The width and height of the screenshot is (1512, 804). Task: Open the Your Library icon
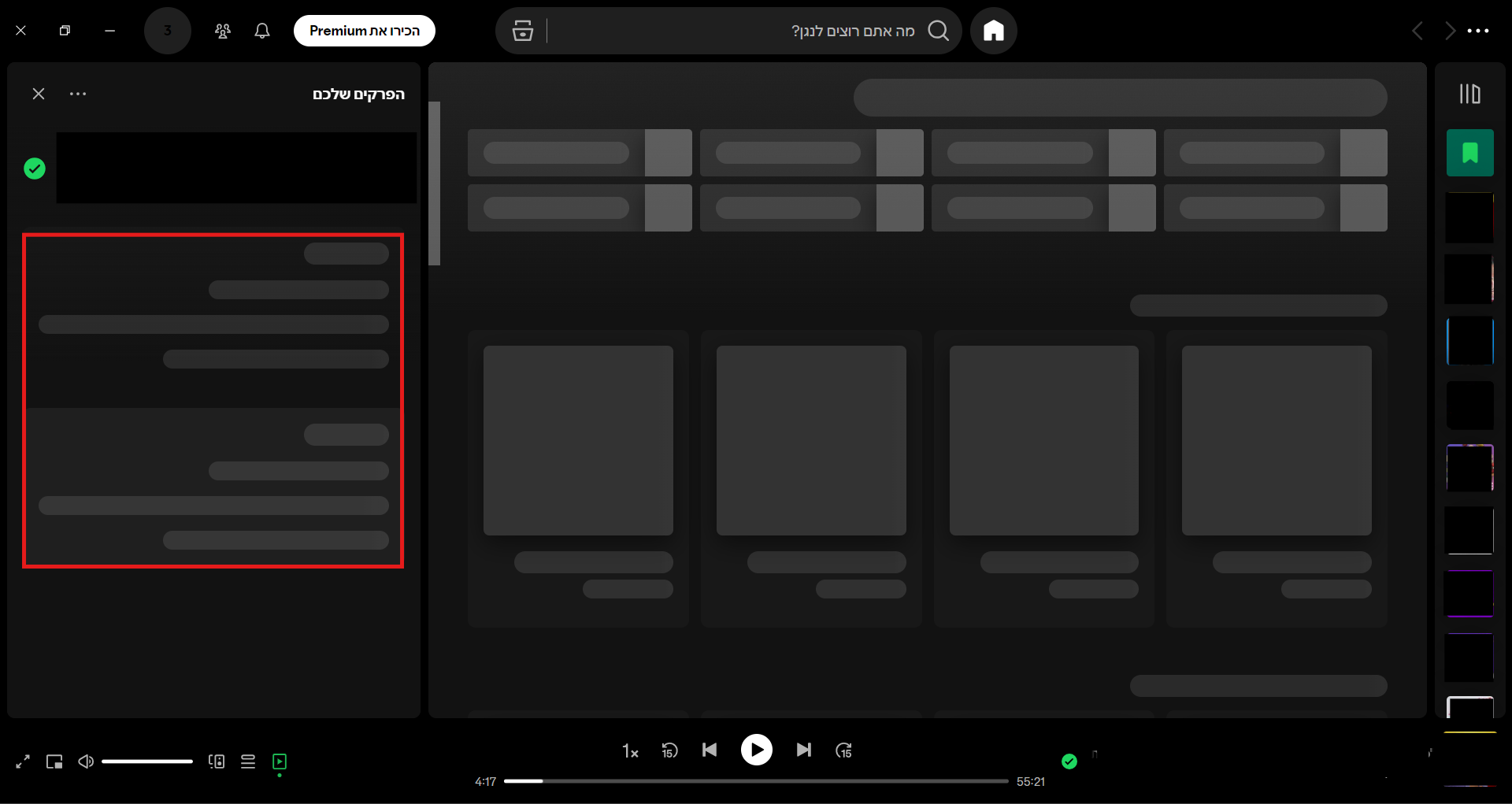point(1469,94)
